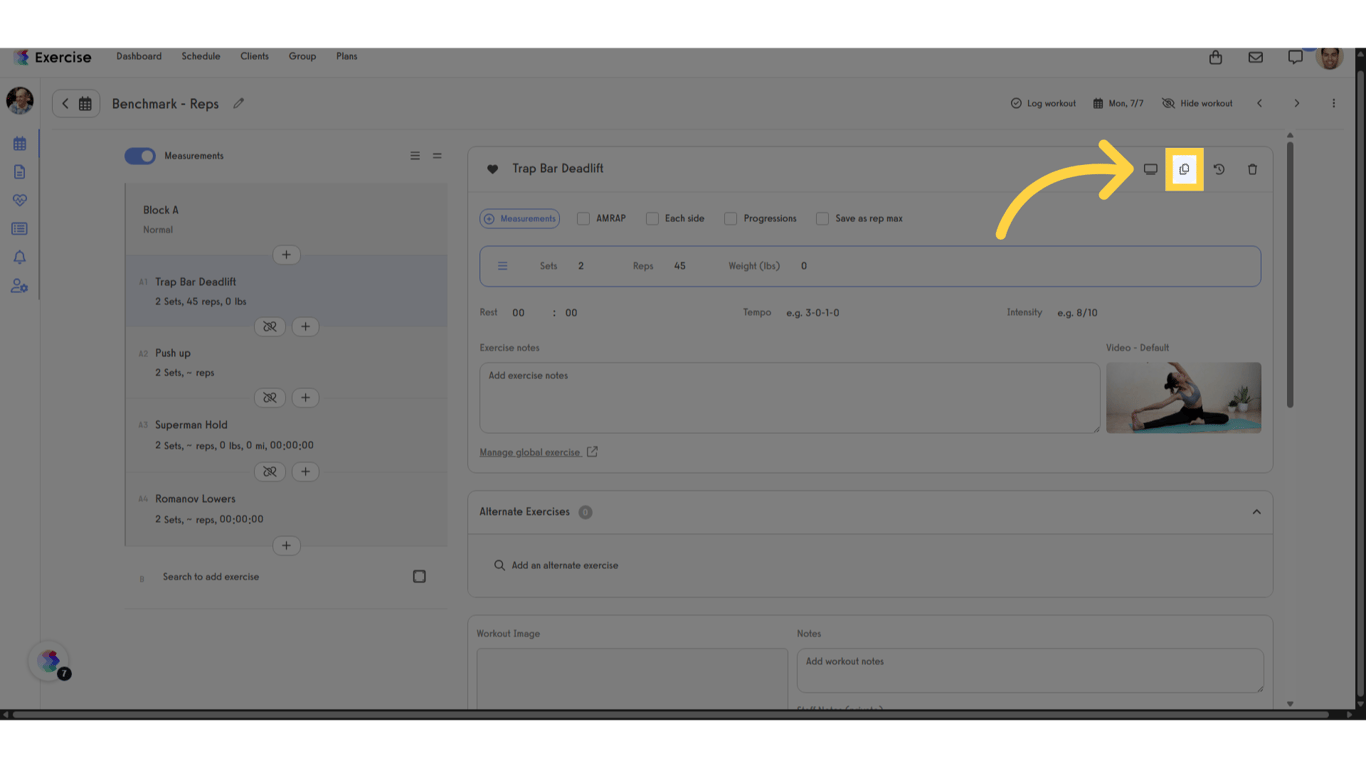The height and width of the screenshot is (768, 1366).
Task: Click the two-line compact view icon
Action: coord(437,156)
